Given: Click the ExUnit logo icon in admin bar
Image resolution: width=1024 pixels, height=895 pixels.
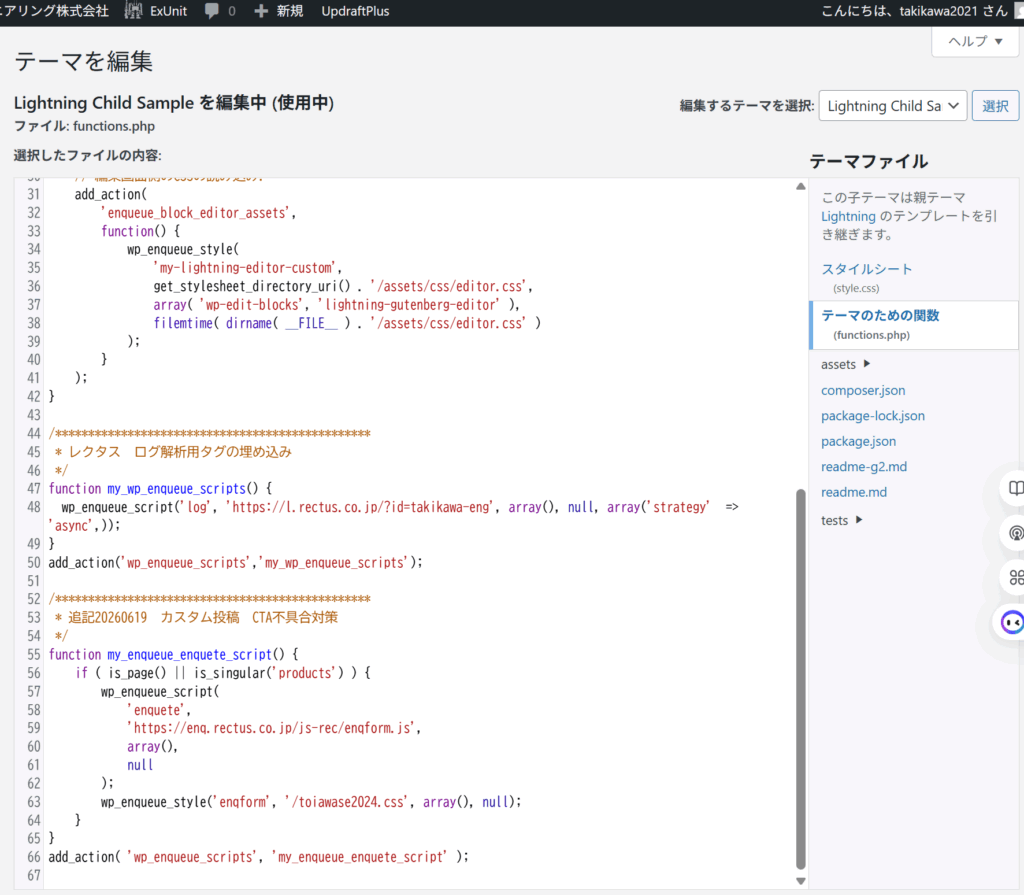Looking at the screenshot, I should coord(133,11).
